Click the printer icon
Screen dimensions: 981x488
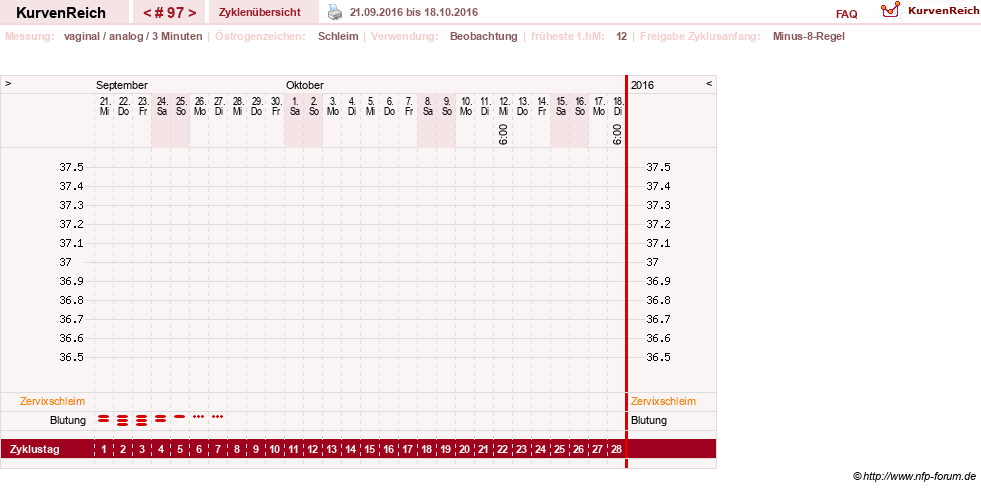(x=336, y=12)
